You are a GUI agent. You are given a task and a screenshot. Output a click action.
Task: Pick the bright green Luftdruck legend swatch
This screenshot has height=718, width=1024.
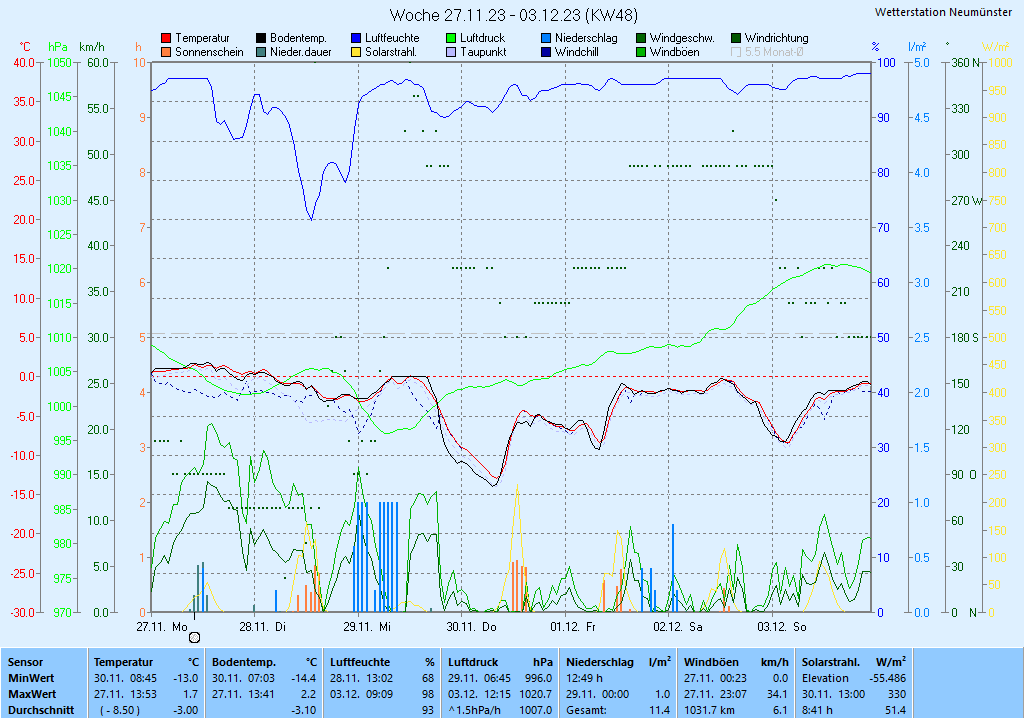(451, 39)
